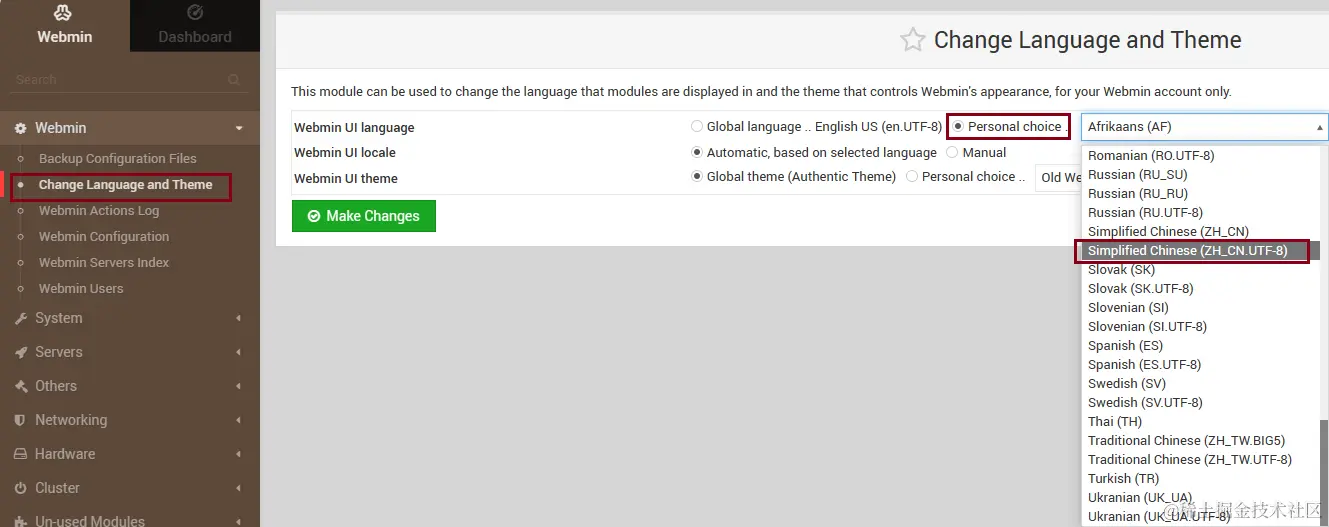This screenshot has width=1329, height=527.
Task: Open the Afrikaans (AF) language dropdown
Action: (x=1204, y=127)
